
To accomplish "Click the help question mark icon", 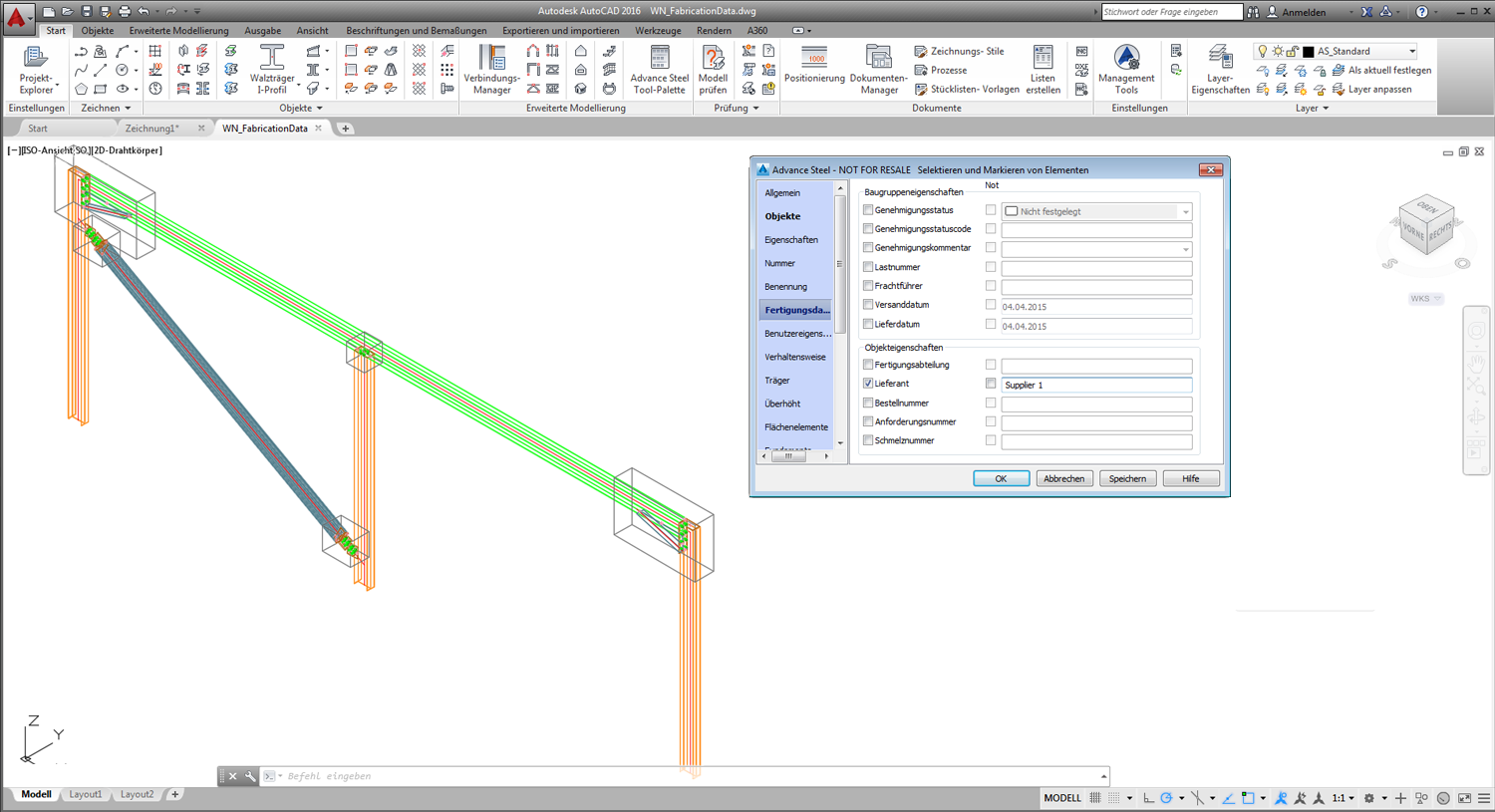I will tap(1422, 12).
